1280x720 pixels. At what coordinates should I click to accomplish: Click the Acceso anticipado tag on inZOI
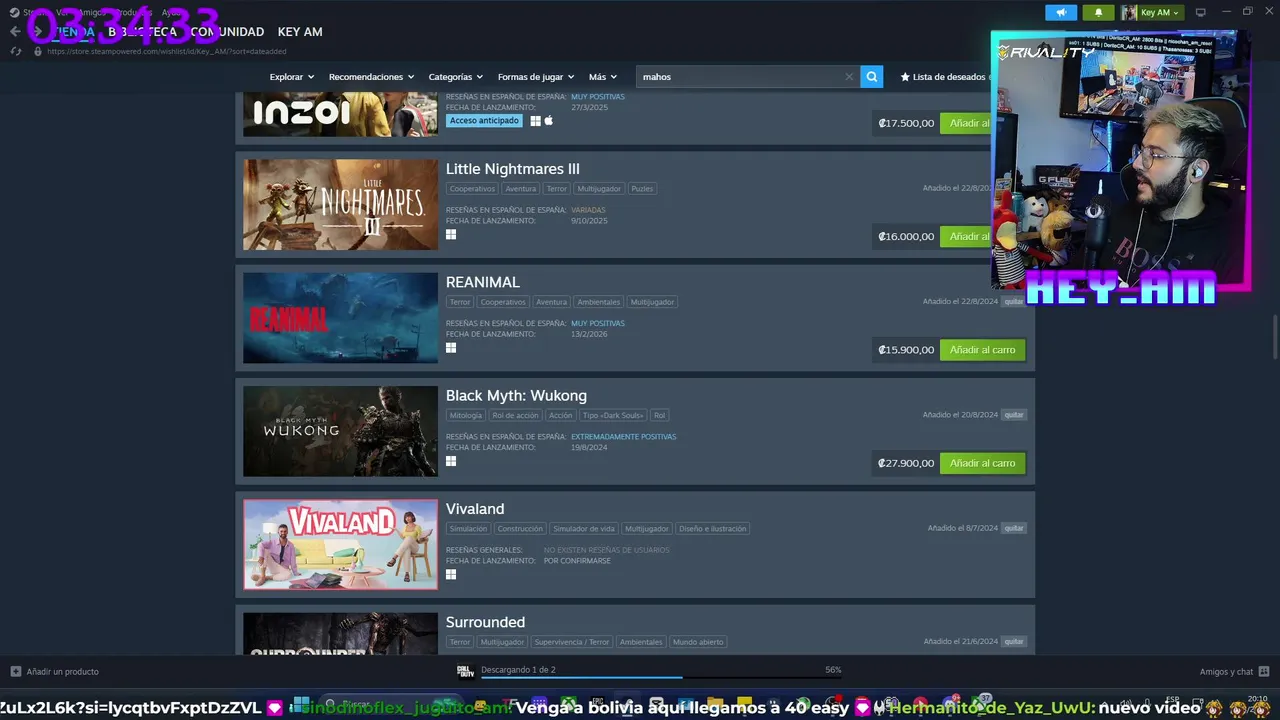coord(485,120)
